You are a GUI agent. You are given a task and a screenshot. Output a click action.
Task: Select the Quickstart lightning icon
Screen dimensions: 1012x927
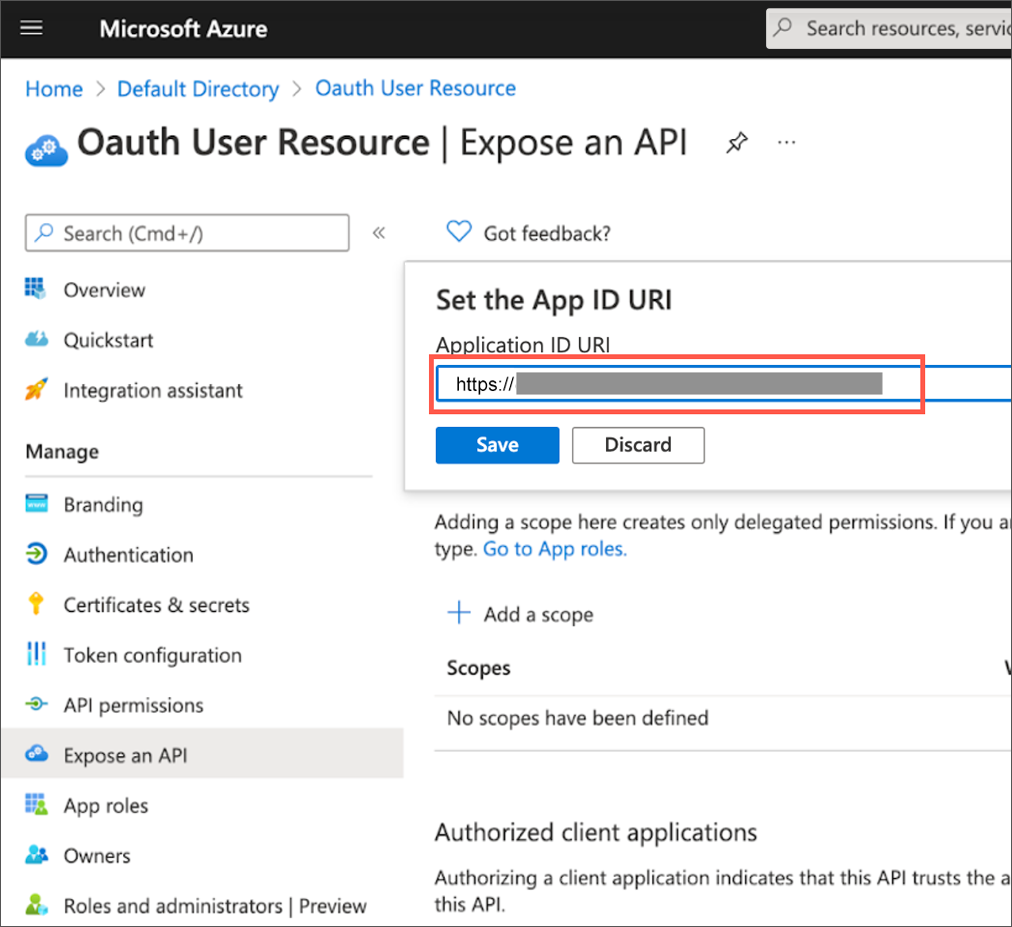[37, 340]
